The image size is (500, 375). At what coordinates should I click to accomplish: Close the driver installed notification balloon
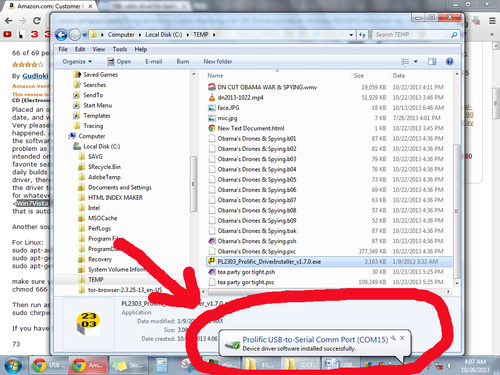pyautogui.click(x=402, y=338)
